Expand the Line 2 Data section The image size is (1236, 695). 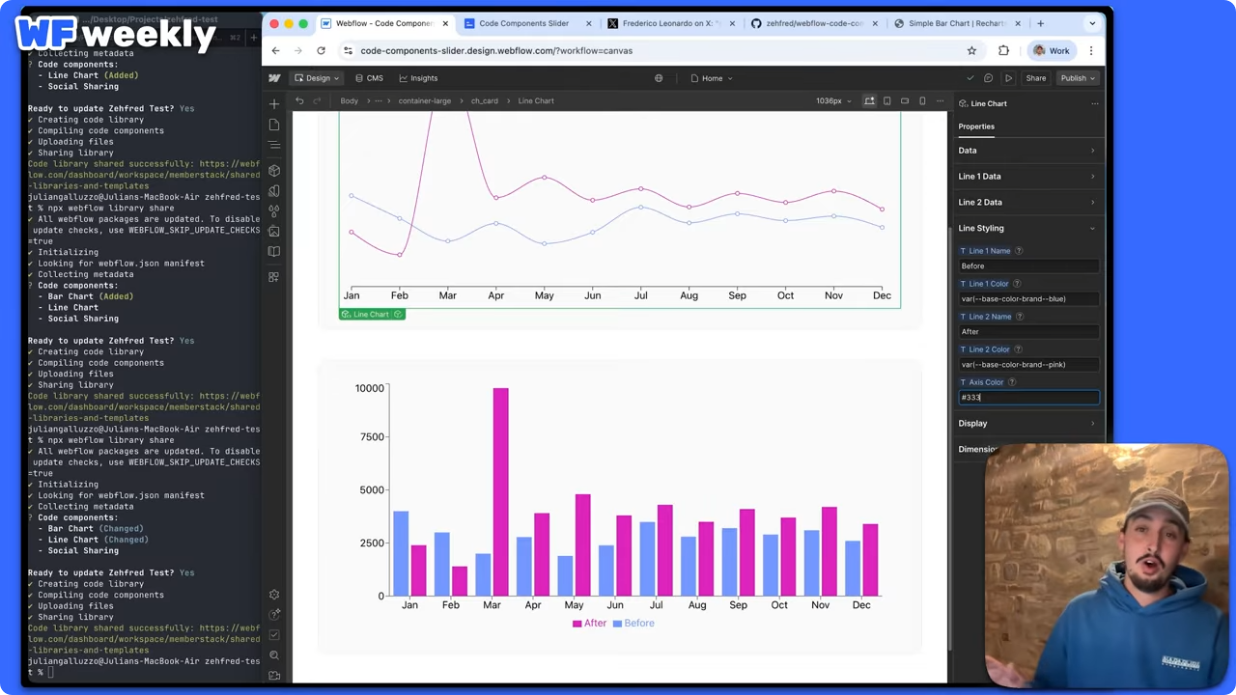click(1027, 203)
